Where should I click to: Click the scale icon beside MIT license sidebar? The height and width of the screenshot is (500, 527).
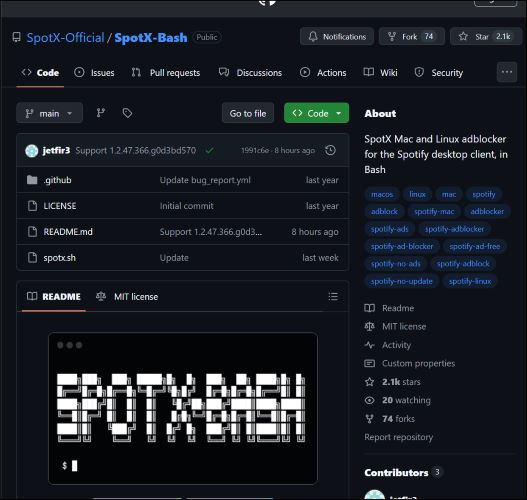click(x=369, y=326)
